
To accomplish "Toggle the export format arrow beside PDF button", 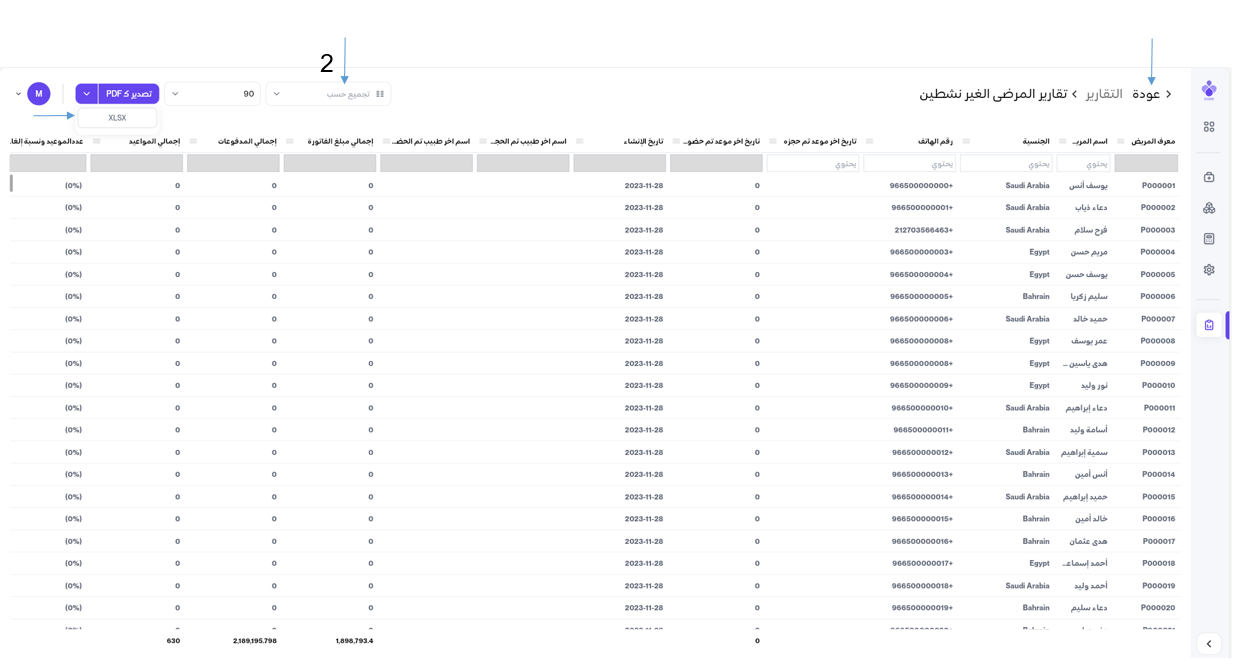I will pyautogui.click(x=87, y=94).
